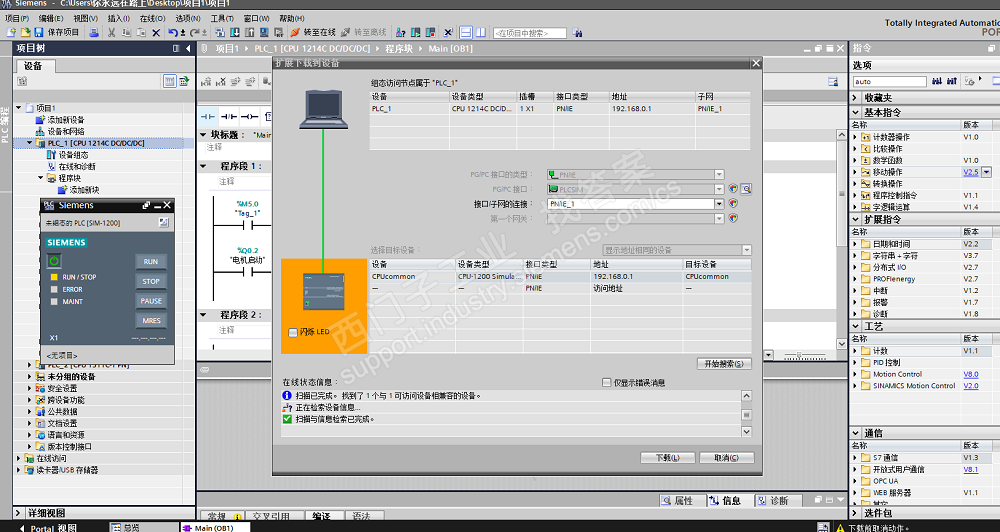The image size is (1000, 532).
Task: Check 仅显示错误消息 checkbox
Action: pyautogui.click(x=607, y=383)
